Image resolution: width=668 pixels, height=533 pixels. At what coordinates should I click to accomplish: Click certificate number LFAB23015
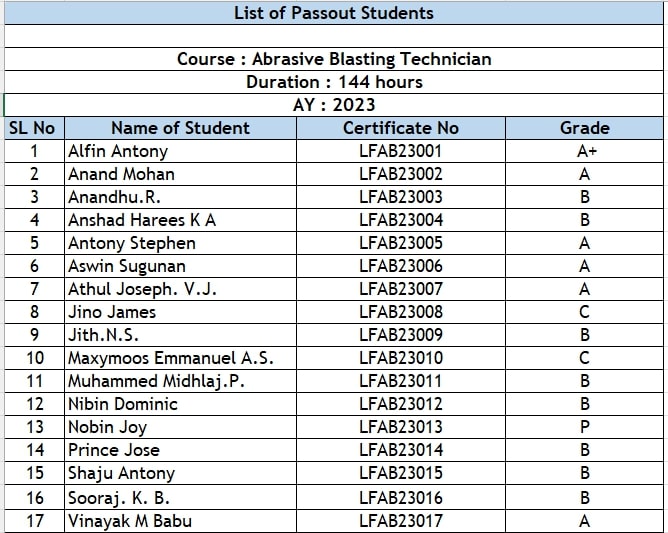[401, 473]
